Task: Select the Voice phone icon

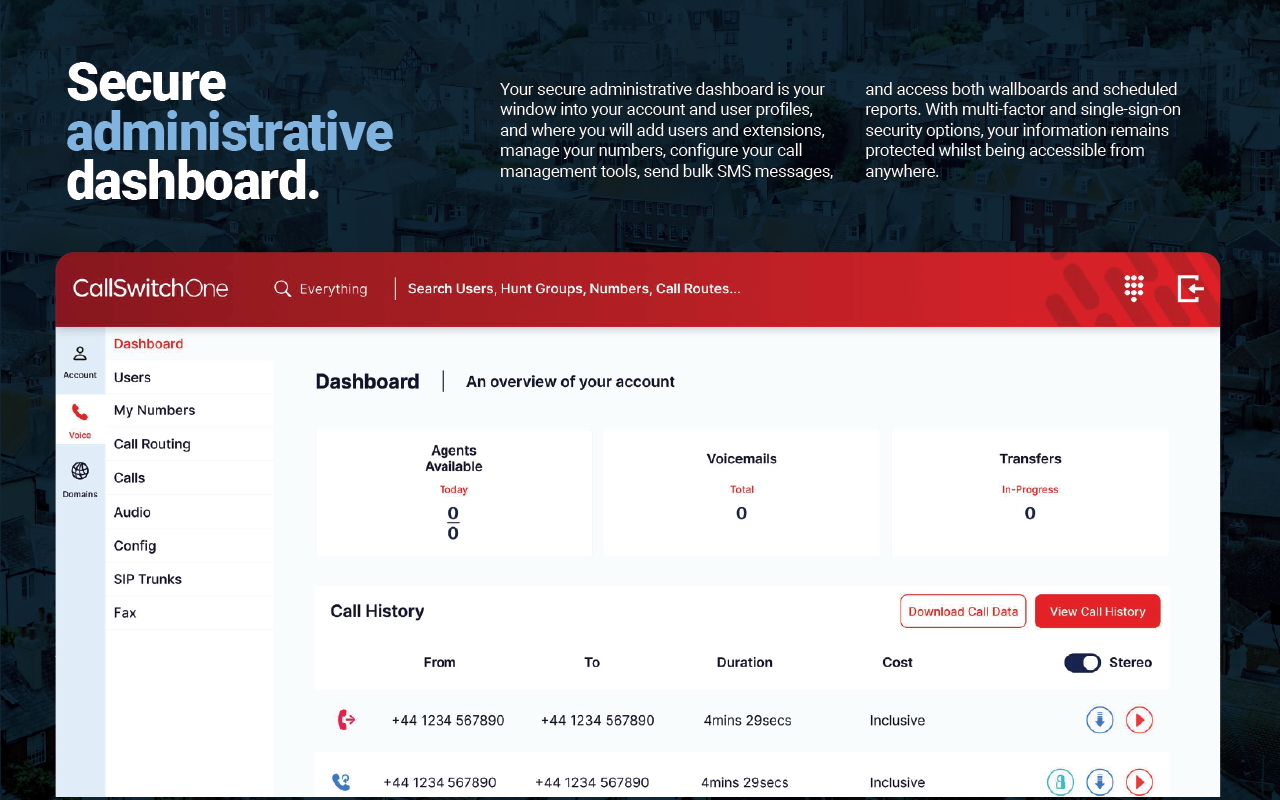Action: (x=80, y=419)
